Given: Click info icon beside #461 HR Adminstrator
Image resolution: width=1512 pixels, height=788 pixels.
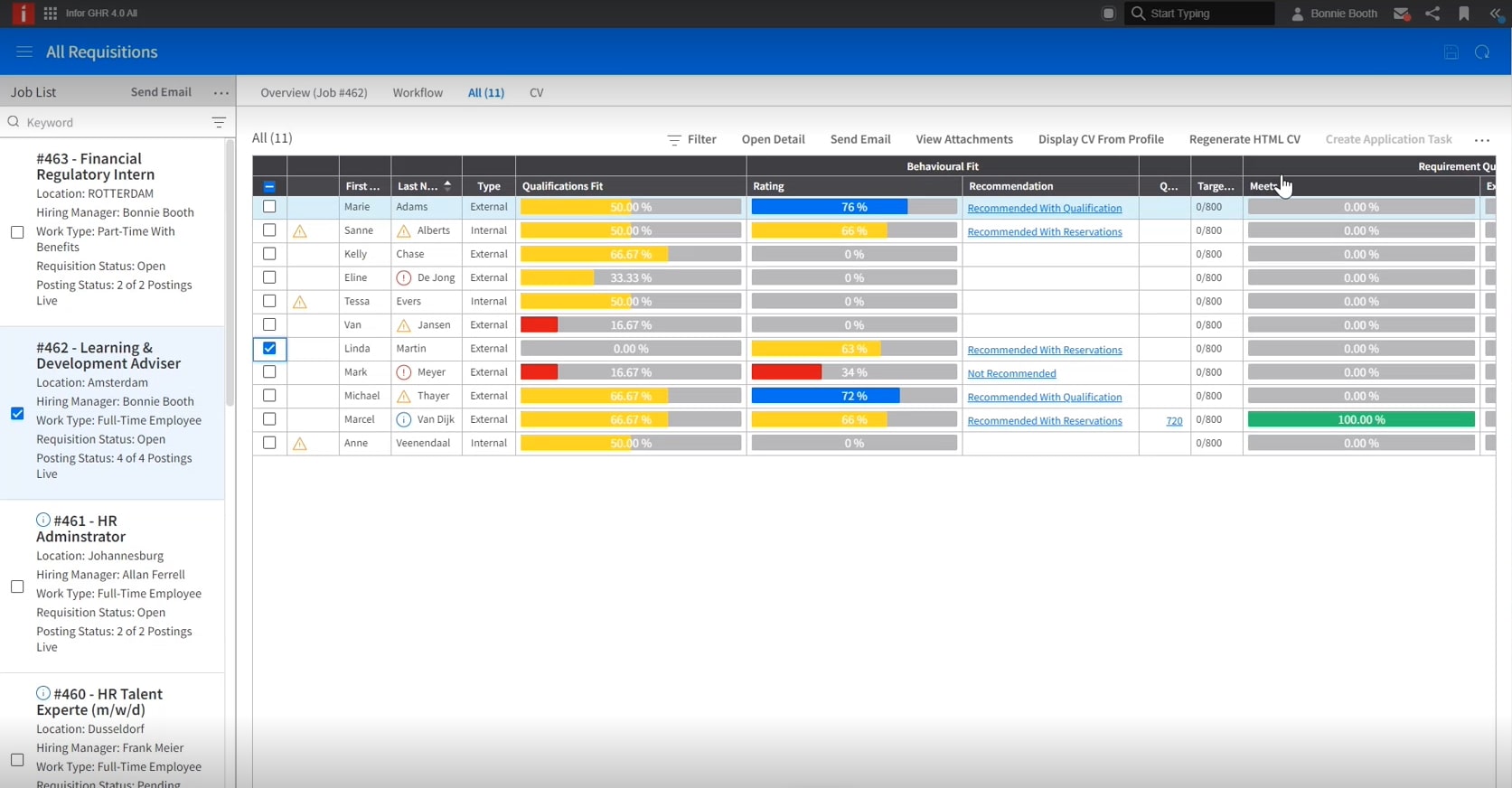Looking at the screenshot, I should [x=43, y=521].
